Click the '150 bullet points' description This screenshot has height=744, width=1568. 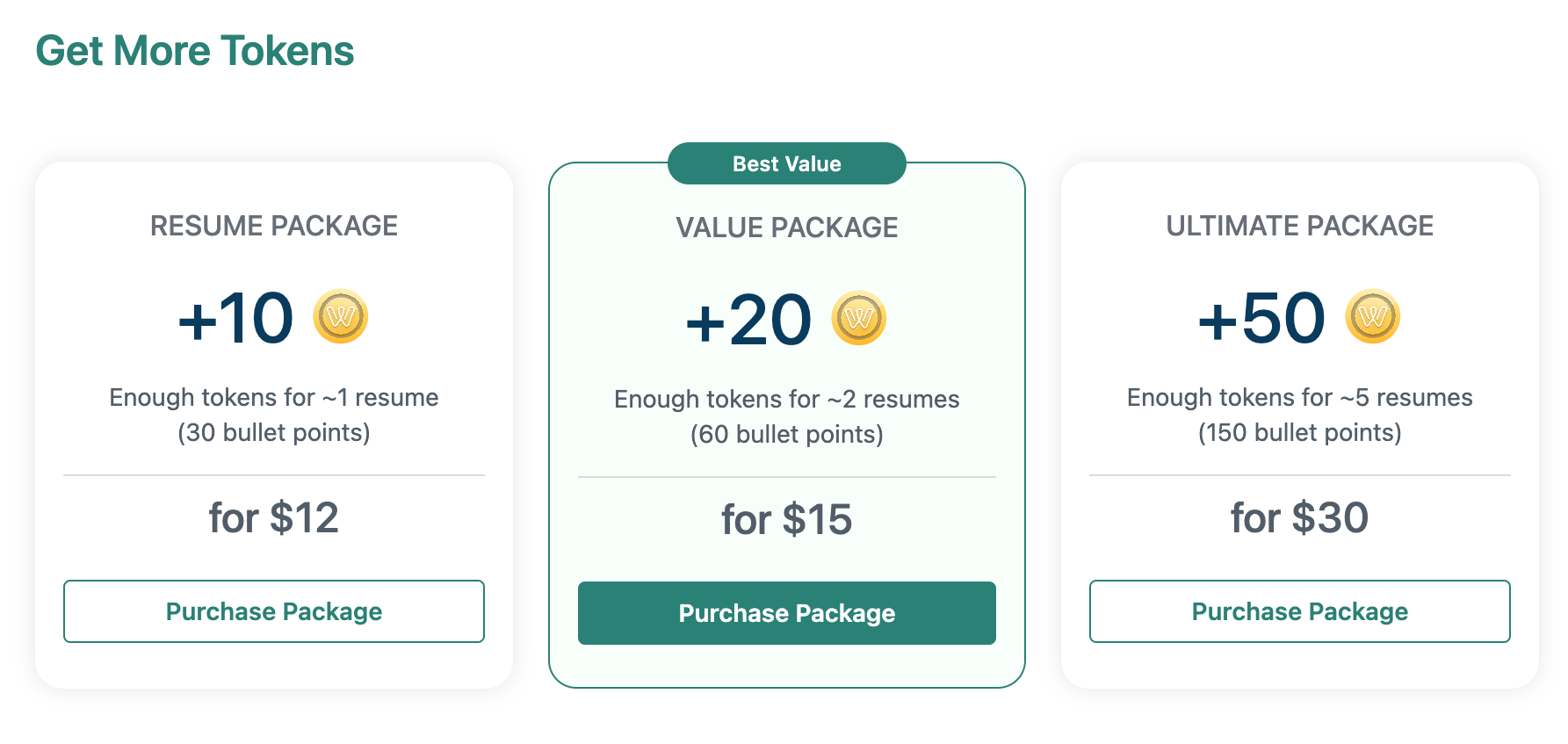tap(1299, 433)
